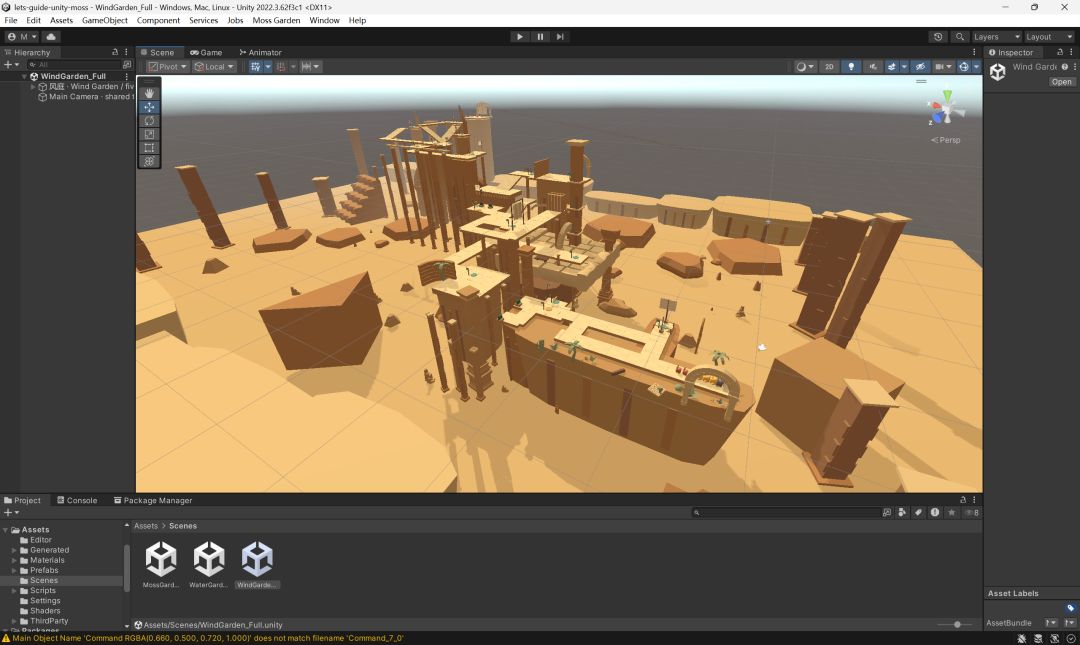Select the Rotate tool
This screenshot has height=645, width=1080.
click(x=149, y=121)
